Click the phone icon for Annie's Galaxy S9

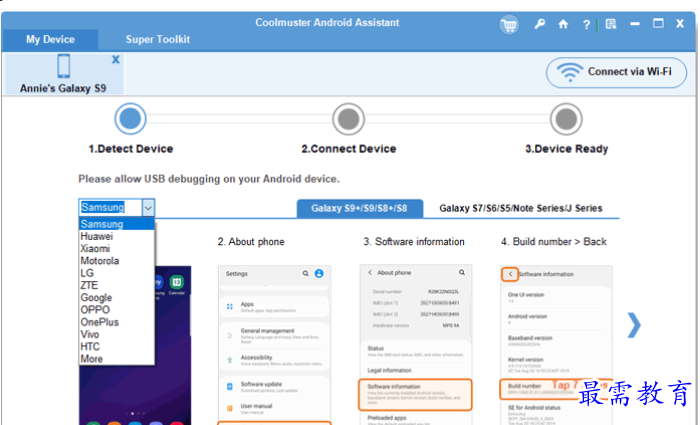(64, 66)
